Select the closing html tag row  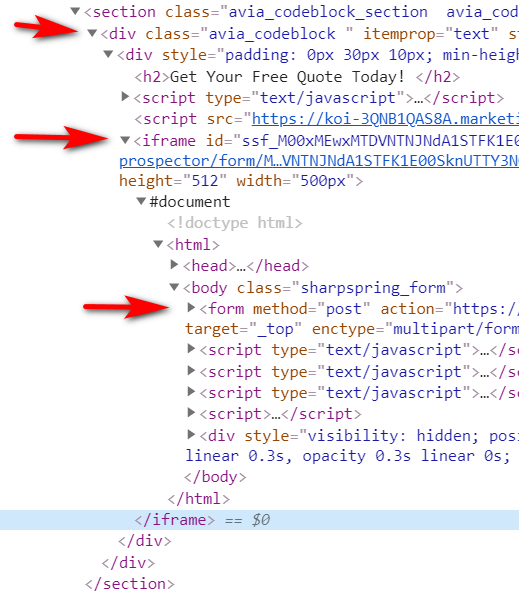point(199,499)
